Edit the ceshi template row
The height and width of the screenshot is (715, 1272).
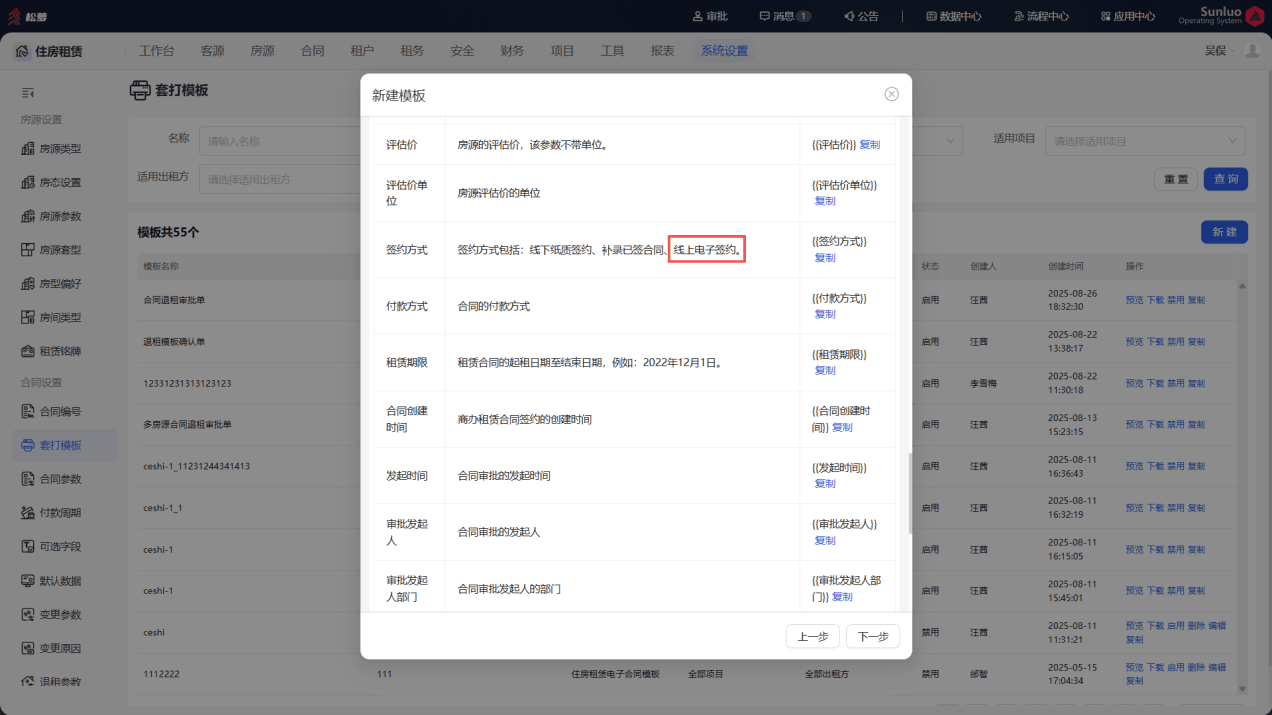1217,626
